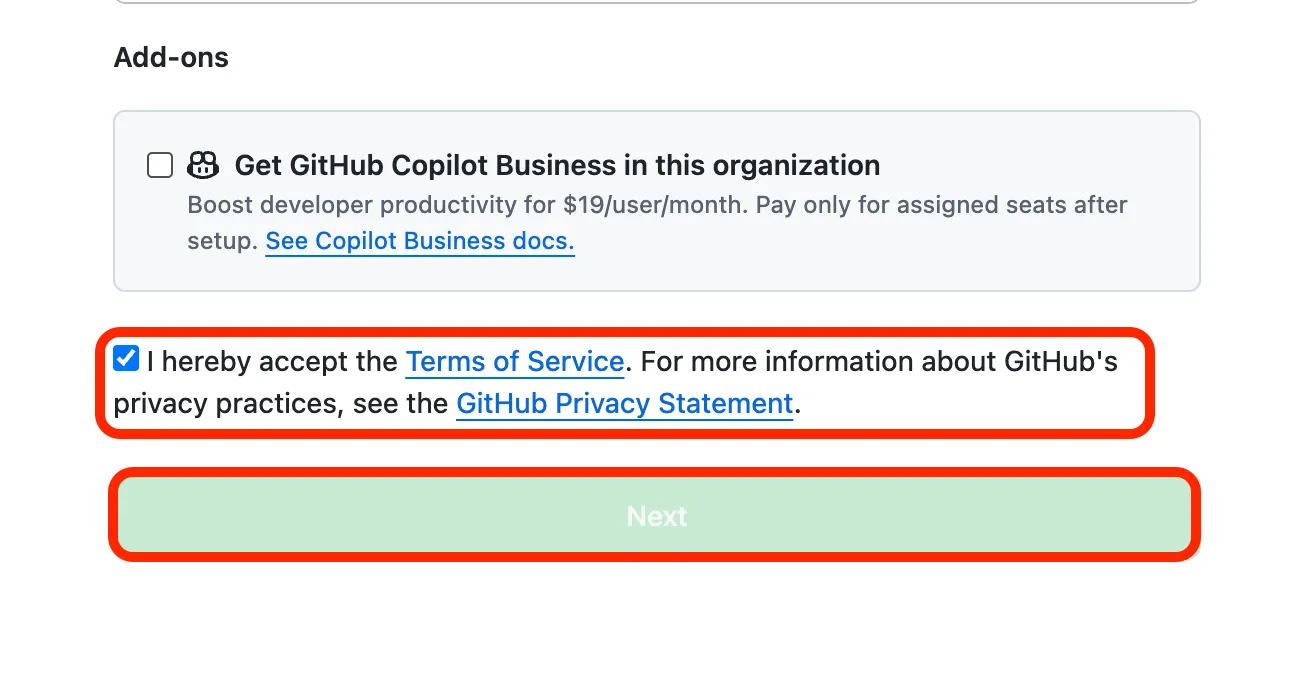The image size is (1300, 682).
Task: Open the GitHub Privacy Statement link
Action: (x=624, y=404)
